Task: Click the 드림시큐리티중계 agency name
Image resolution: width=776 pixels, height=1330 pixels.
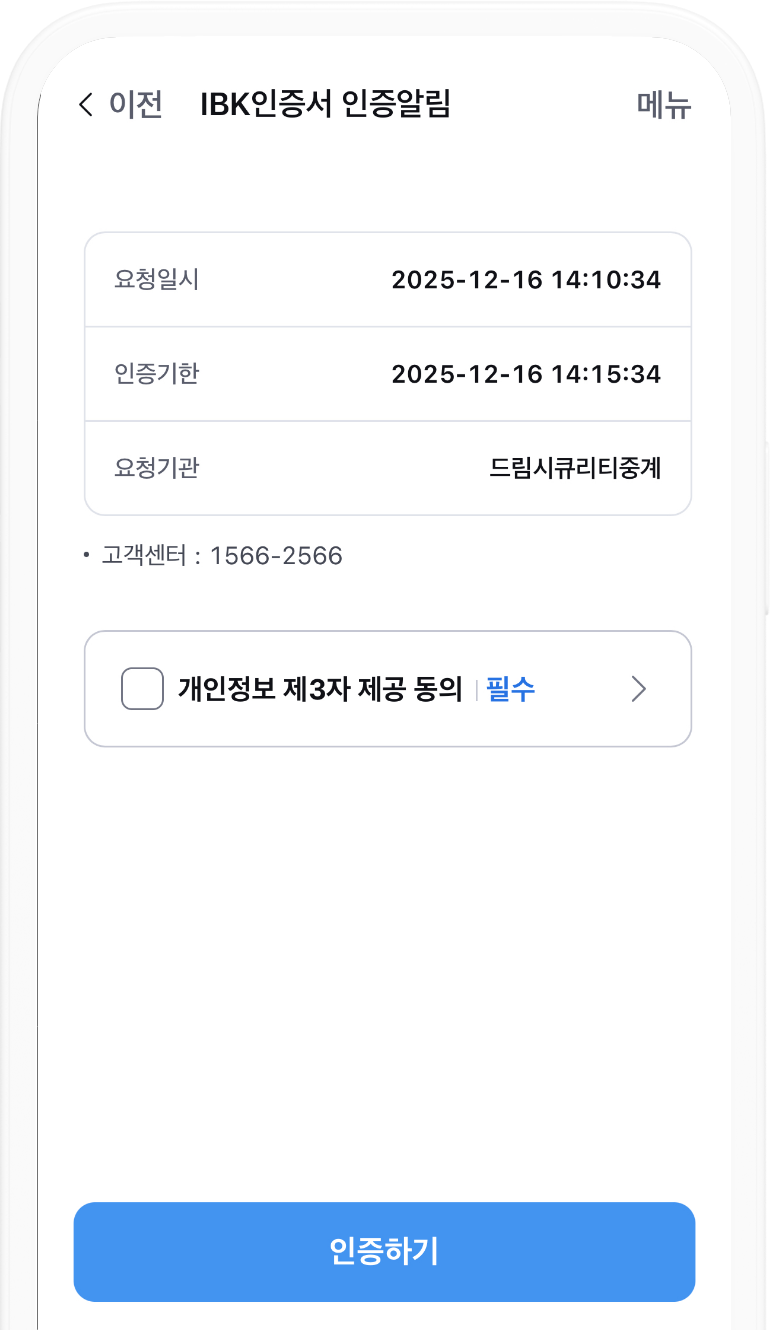Action: [575, 468]
